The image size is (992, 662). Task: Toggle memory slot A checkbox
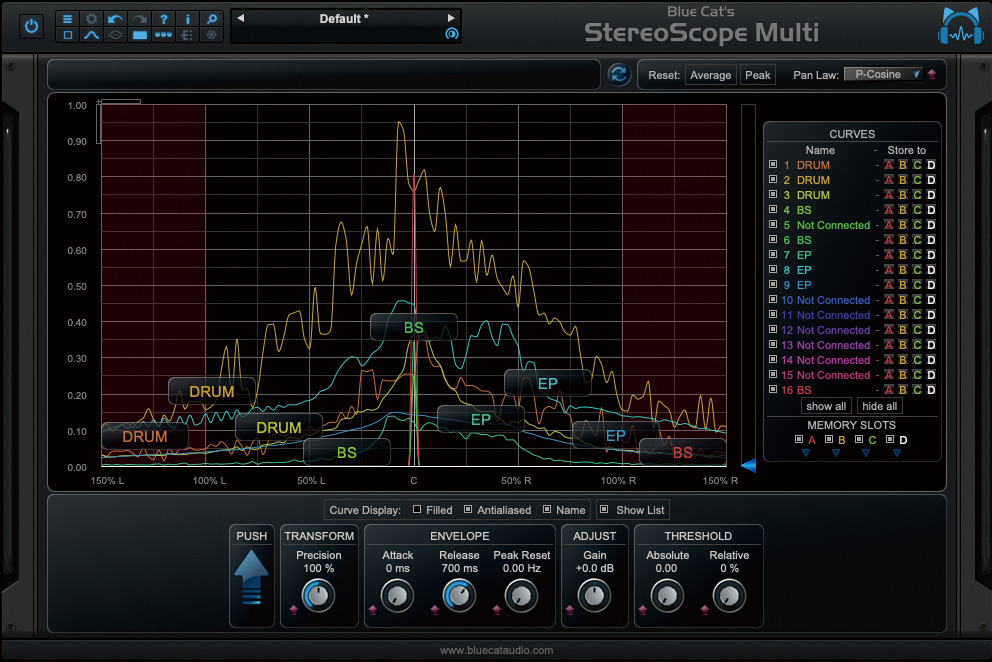pos(799,439)
